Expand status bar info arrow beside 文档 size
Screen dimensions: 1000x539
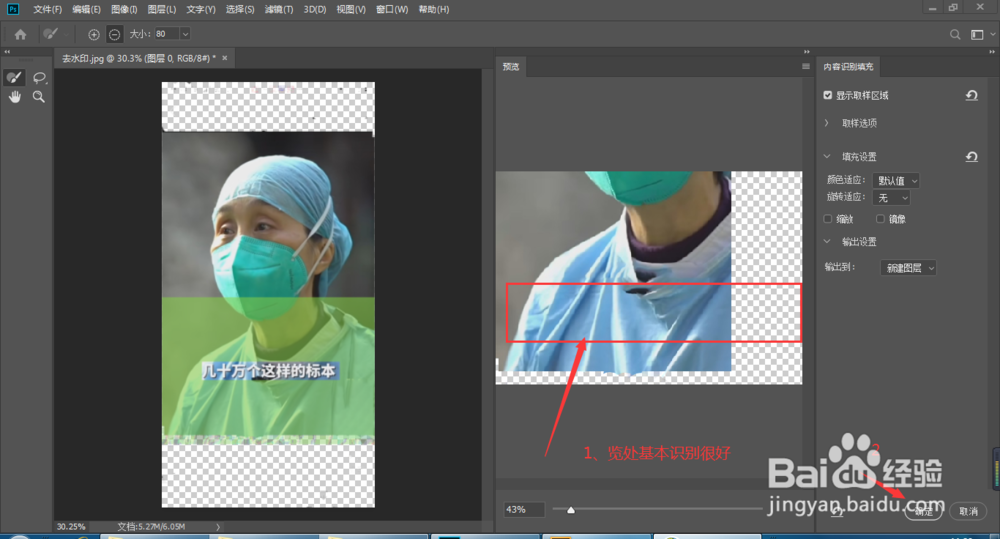click(218, 527)
